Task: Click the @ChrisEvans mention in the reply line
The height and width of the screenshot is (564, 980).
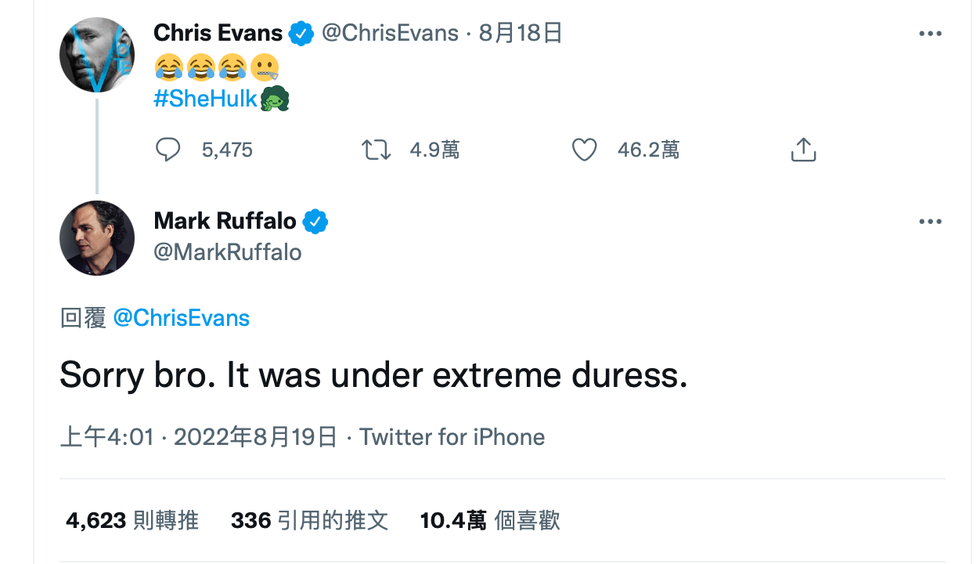Action: [181, 318]
